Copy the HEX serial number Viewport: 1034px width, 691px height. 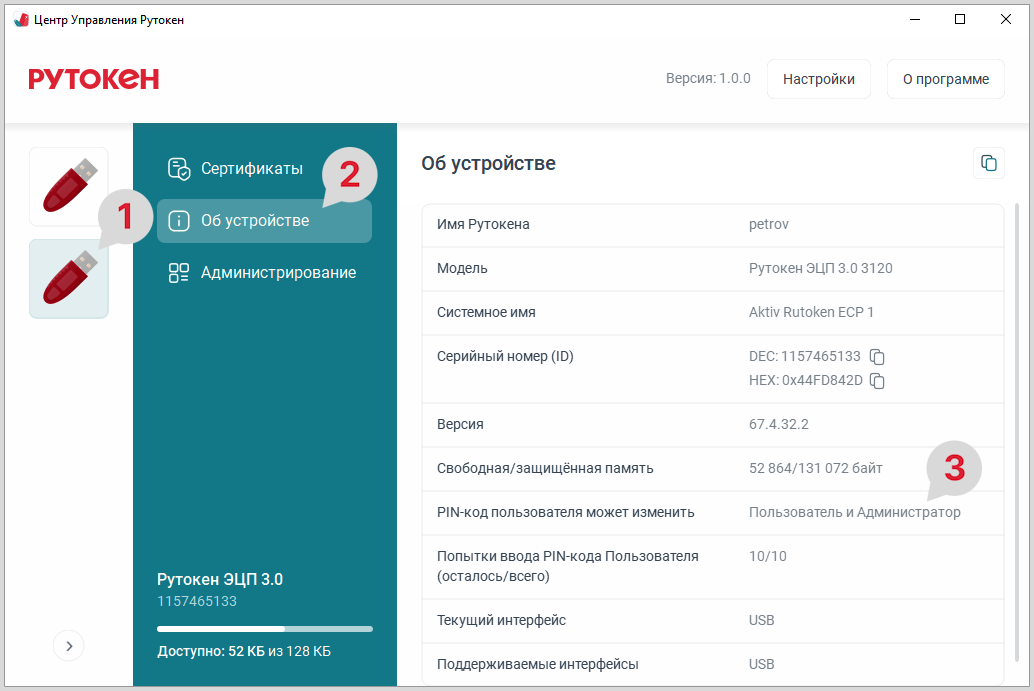pos(878,381)
